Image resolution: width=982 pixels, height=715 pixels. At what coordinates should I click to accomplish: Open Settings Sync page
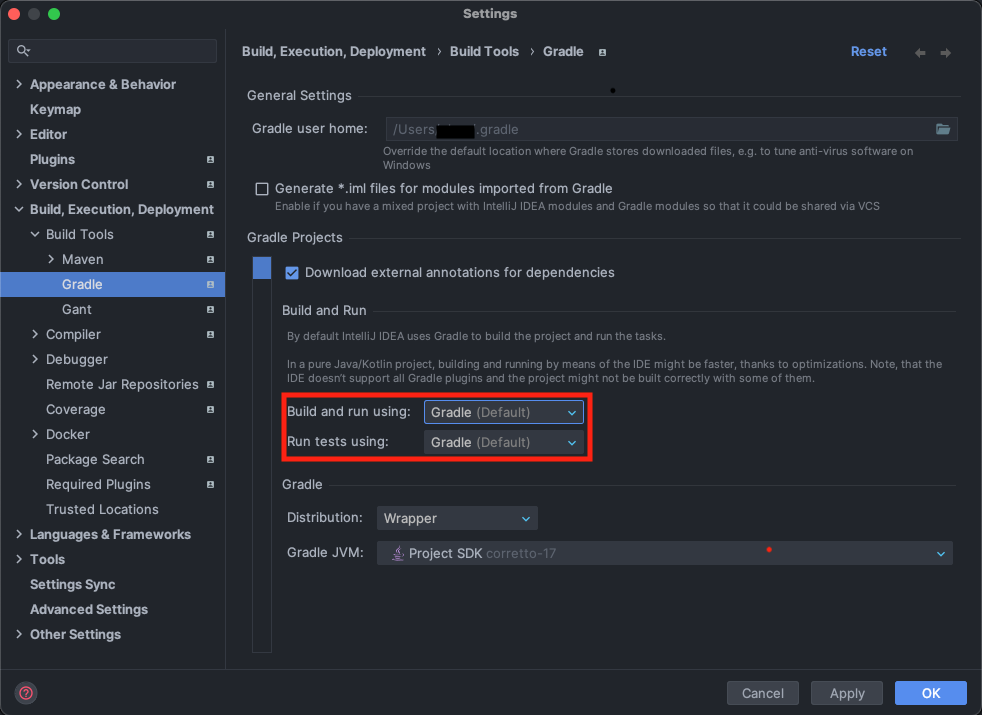tap(73, 585)
